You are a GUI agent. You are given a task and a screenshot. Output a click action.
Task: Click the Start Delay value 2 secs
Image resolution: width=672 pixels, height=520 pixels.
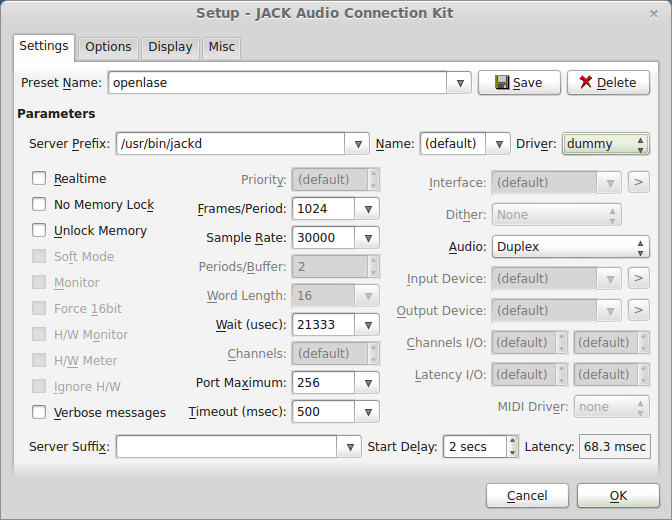click(475, 447)
